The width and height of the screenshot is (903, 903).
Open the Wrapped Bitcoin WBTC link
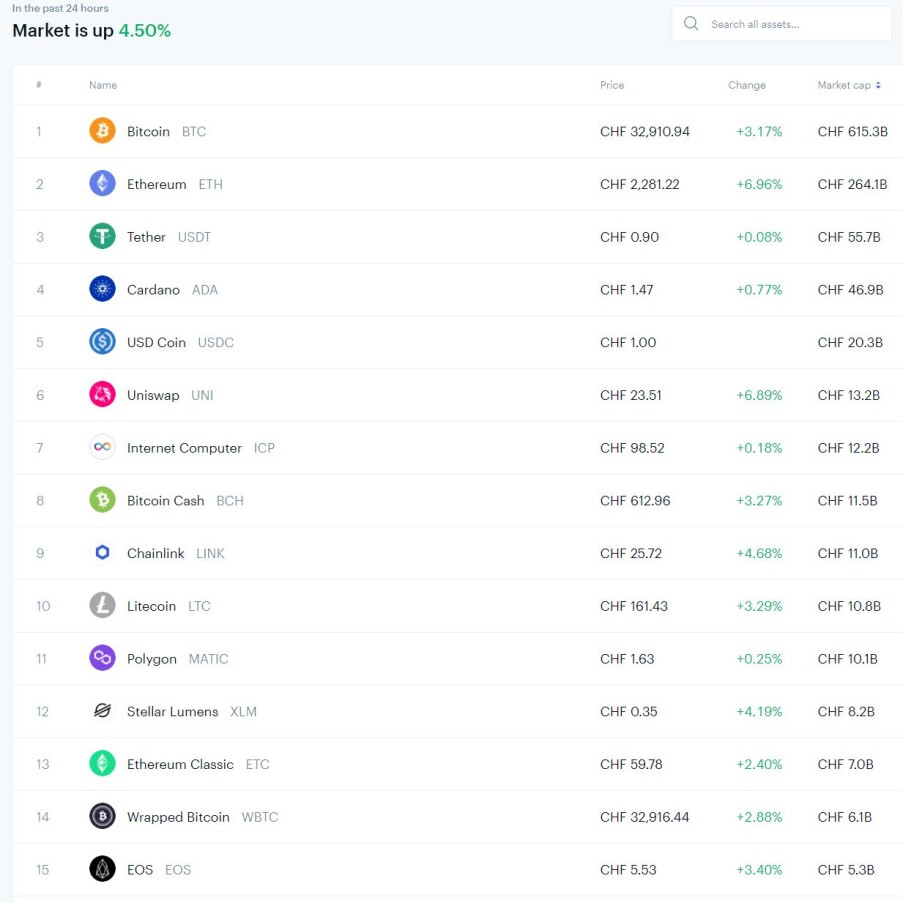click(x=202, y=817)
